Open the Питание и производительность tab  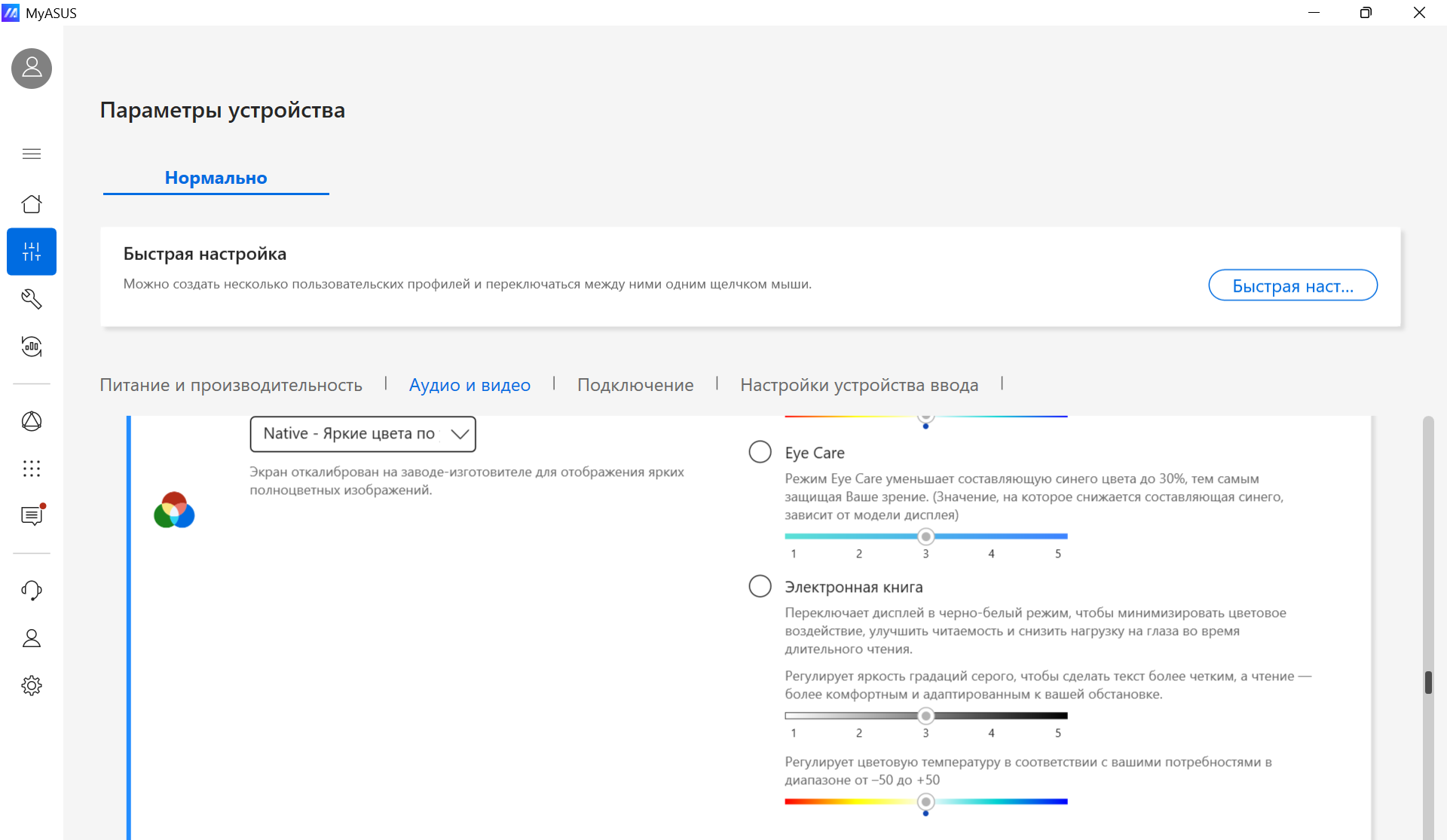coord(231,385)
